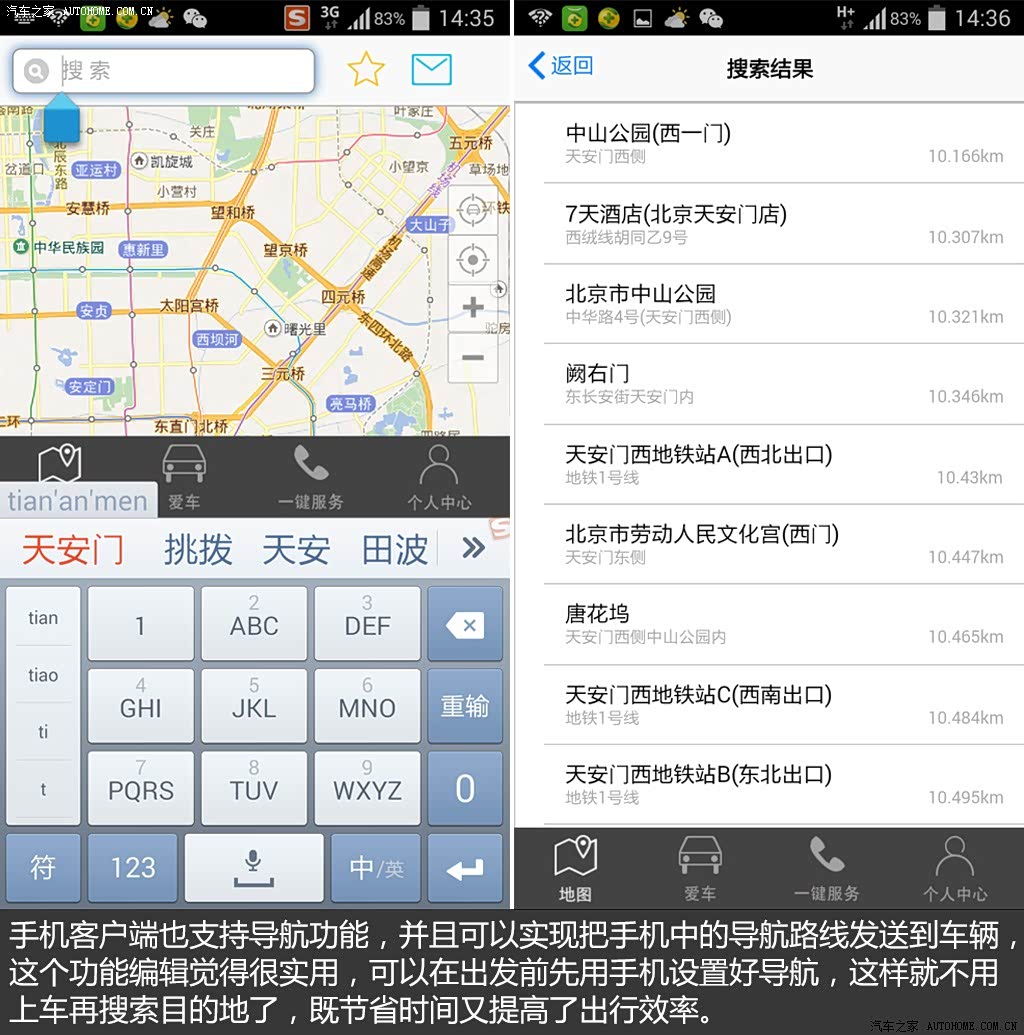Tap the keyboard enter arrow key
The width and height of the screenshot is (1024, 1035).
click(465, 867)
